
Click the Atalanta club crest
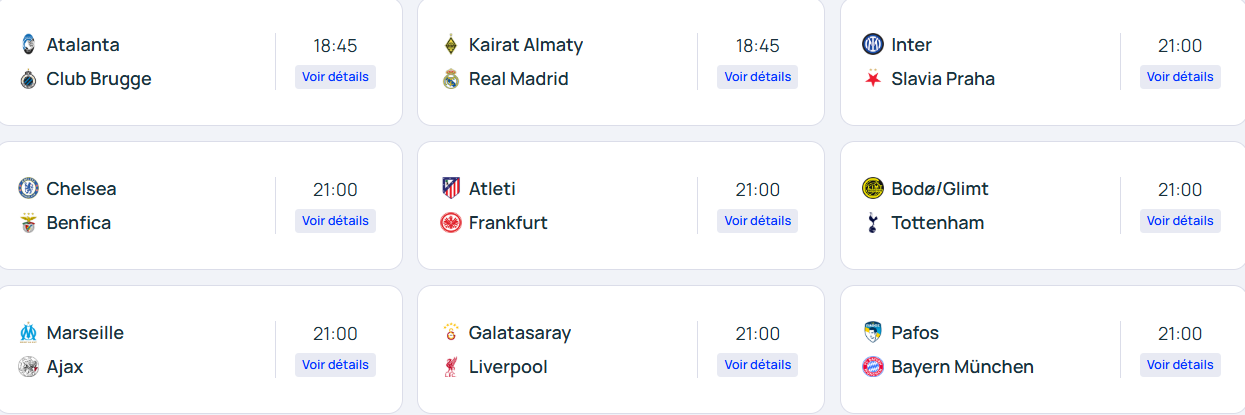[x=28, y=45]
